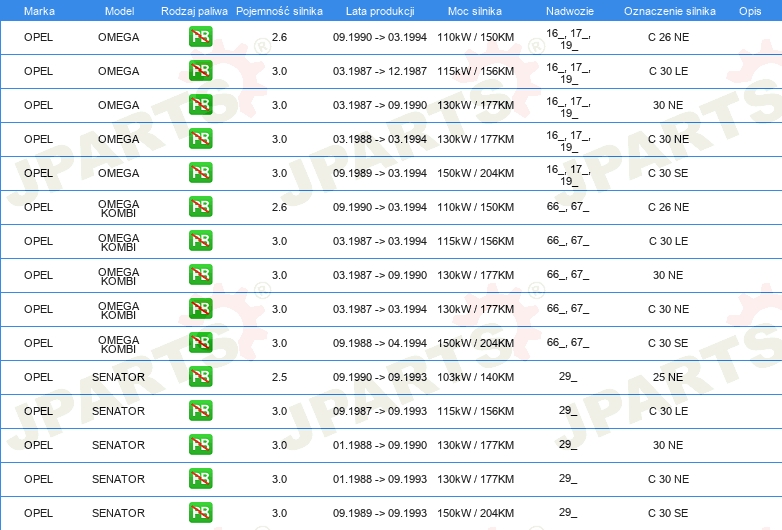Select the 09.1990 -> 09.1993 production dates
Image resolution: width=782 pixels, height=530 pixels.
pyautogui.click(x=380, y=377)
